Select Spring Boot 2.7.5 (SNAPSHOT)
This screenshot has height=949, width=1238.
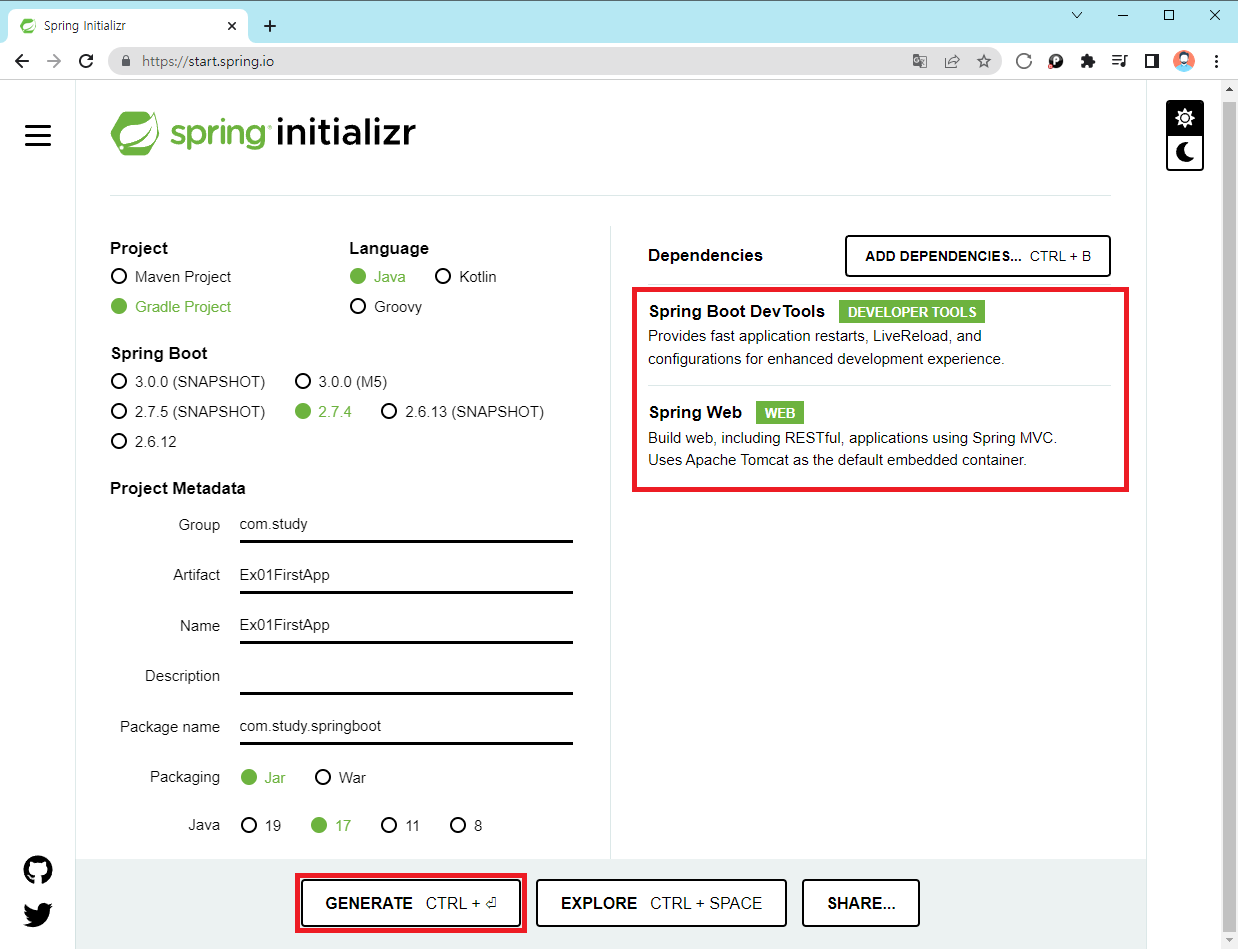pyautogui.click(x=188, y=412)
